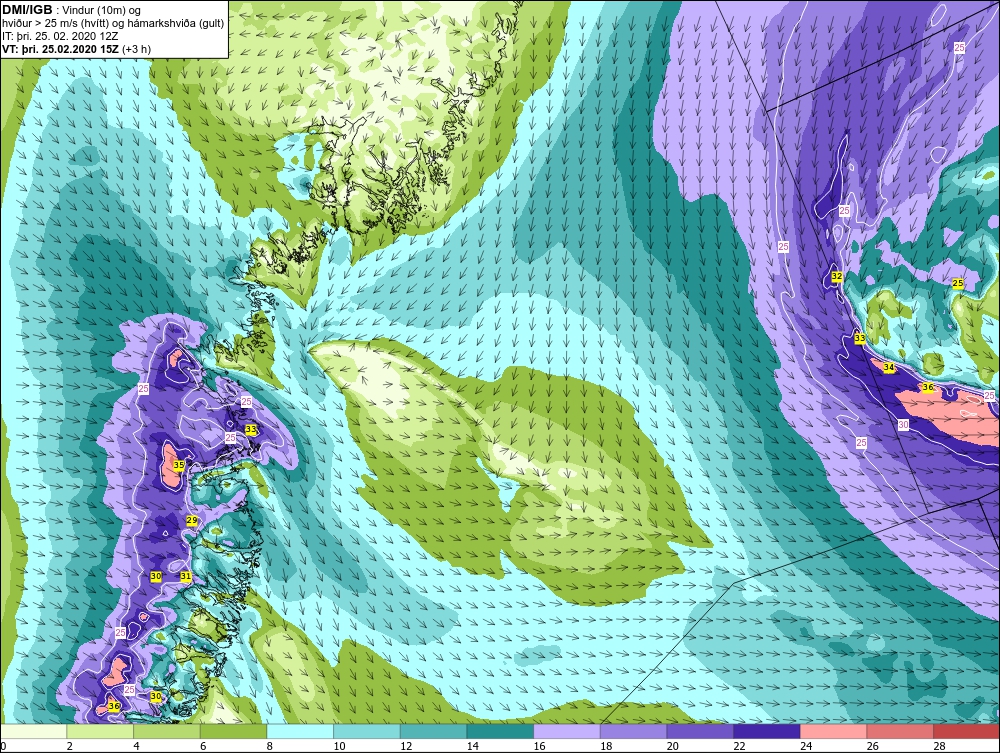Click the dark teal 14–16 legend swatch
The width and height of the screenshot is (1000, 753).
(x=500, y=731)
